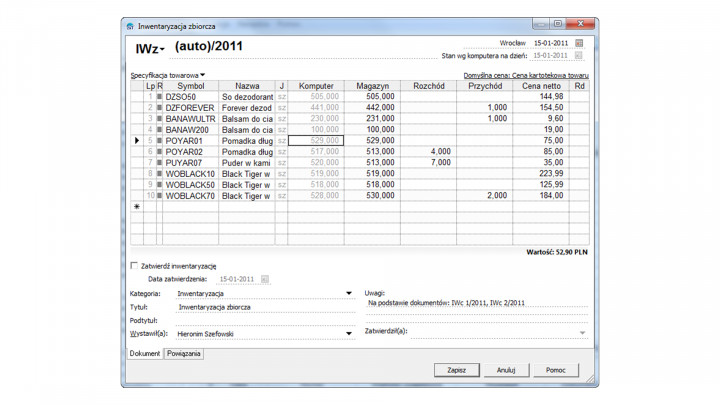Click row marker square for POYAR01
Viewport: 720px width, 405px height.
(x=159, y=141)
